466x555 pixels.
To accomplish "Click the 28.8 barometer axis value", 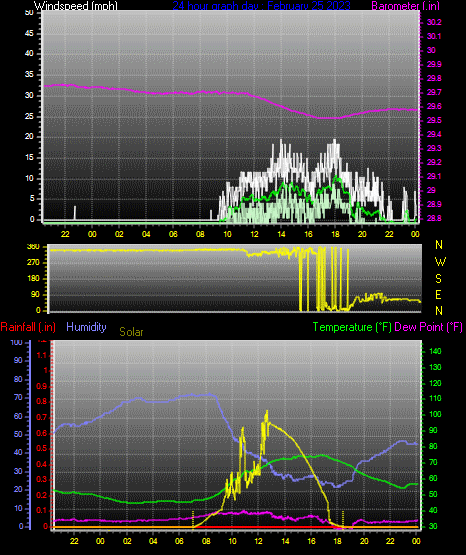I will point(434,218).
